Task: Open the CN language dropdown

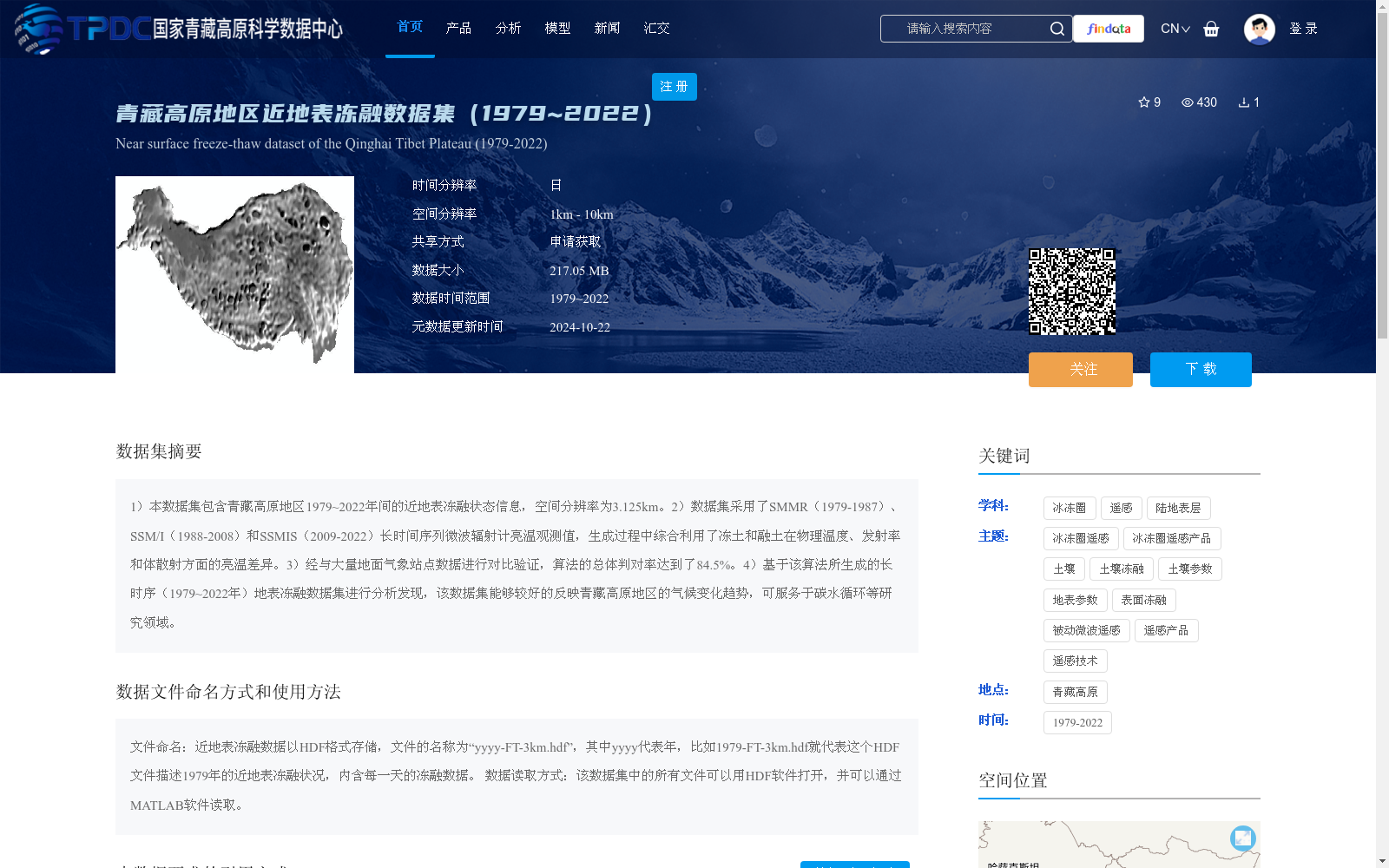Action: pos(1175,29)
